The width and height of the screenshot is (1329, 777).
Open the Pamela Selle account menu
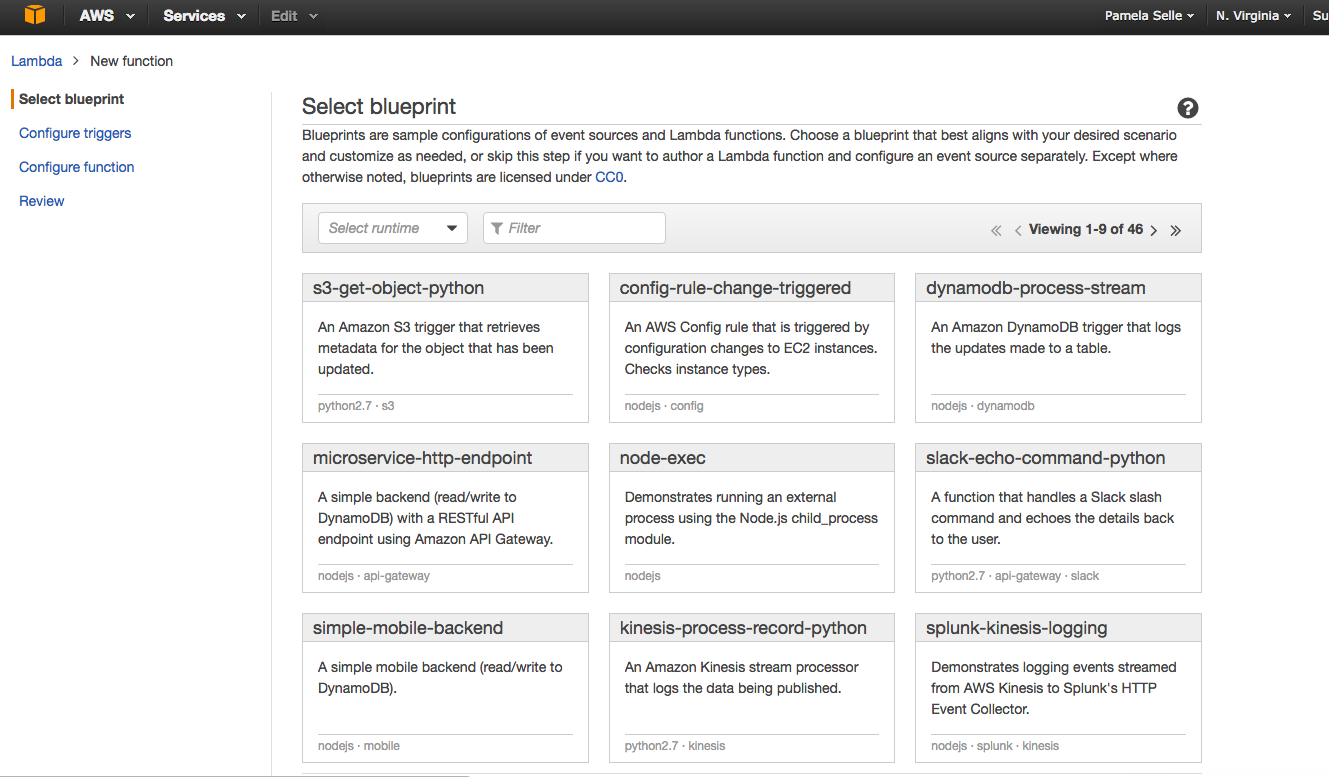(1149, 16)
